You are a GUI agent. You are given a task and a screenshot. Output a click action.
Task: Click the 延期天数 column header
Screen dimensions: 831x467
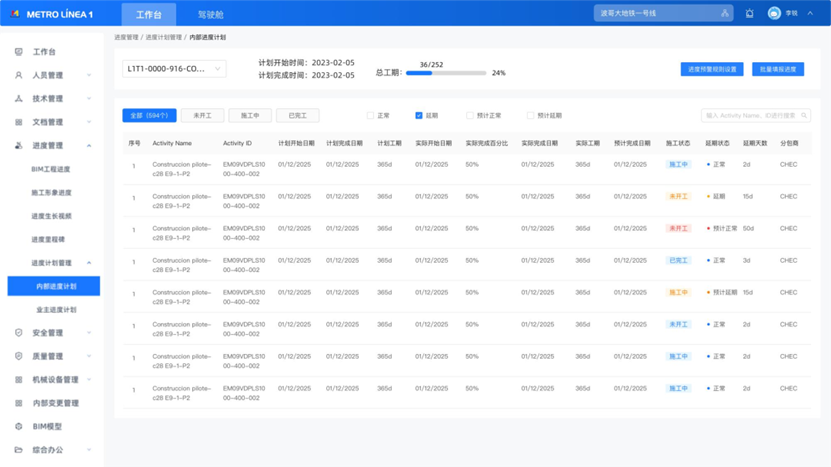(x=755, y=144)
